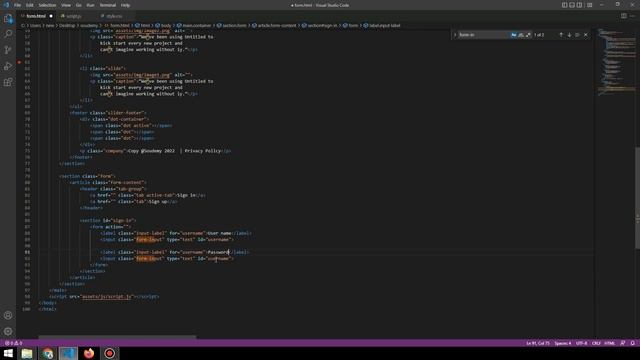640x360 pixels.
Task: Toggle Use Regular Expression in find
Action: (x=528, y=35)
